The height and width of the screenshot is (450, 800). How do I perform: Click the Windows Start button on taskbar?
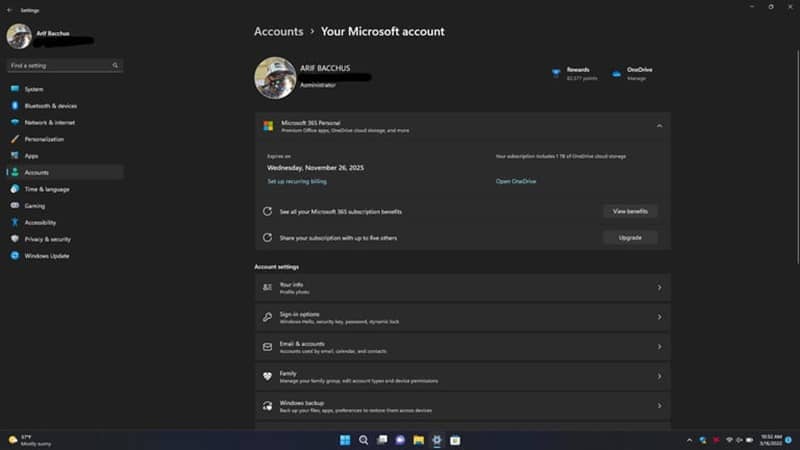pos(345,440)
